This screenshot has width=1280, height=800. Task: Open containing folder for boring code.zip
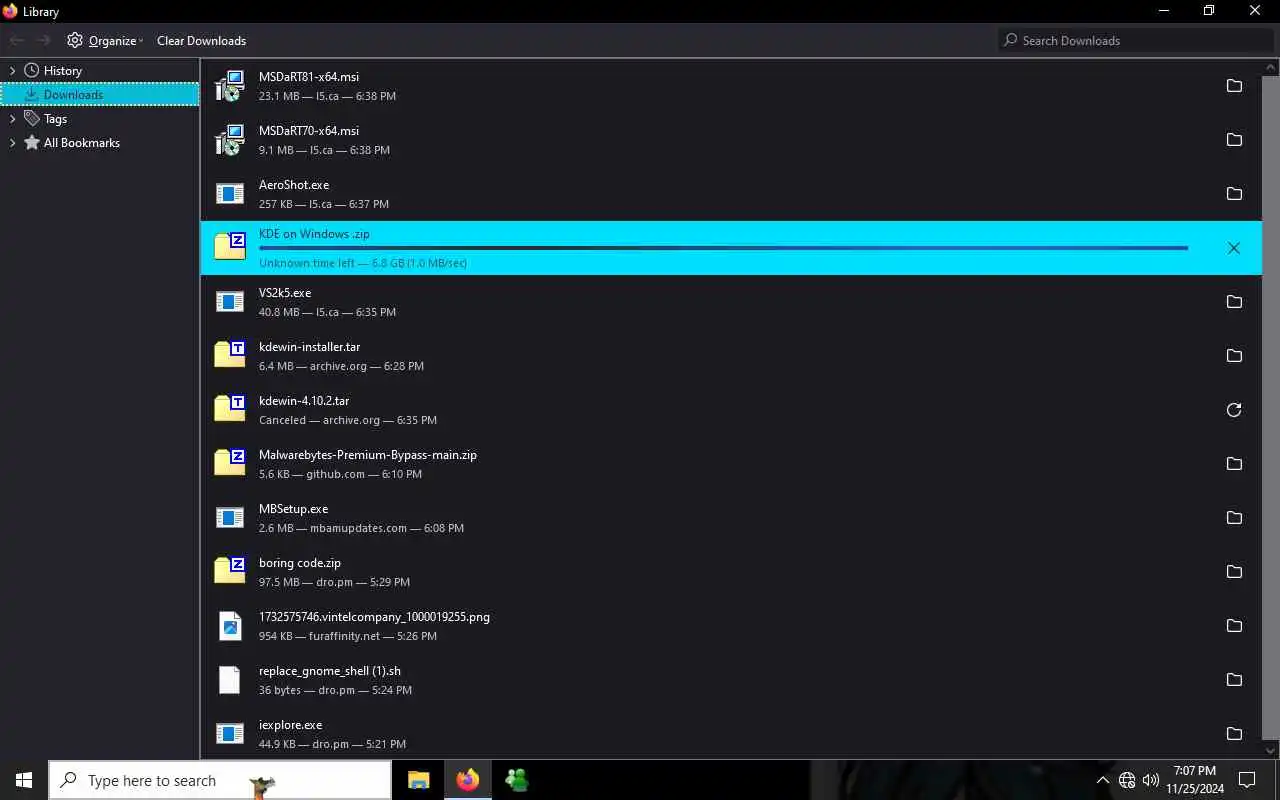tap(1234, 572)
